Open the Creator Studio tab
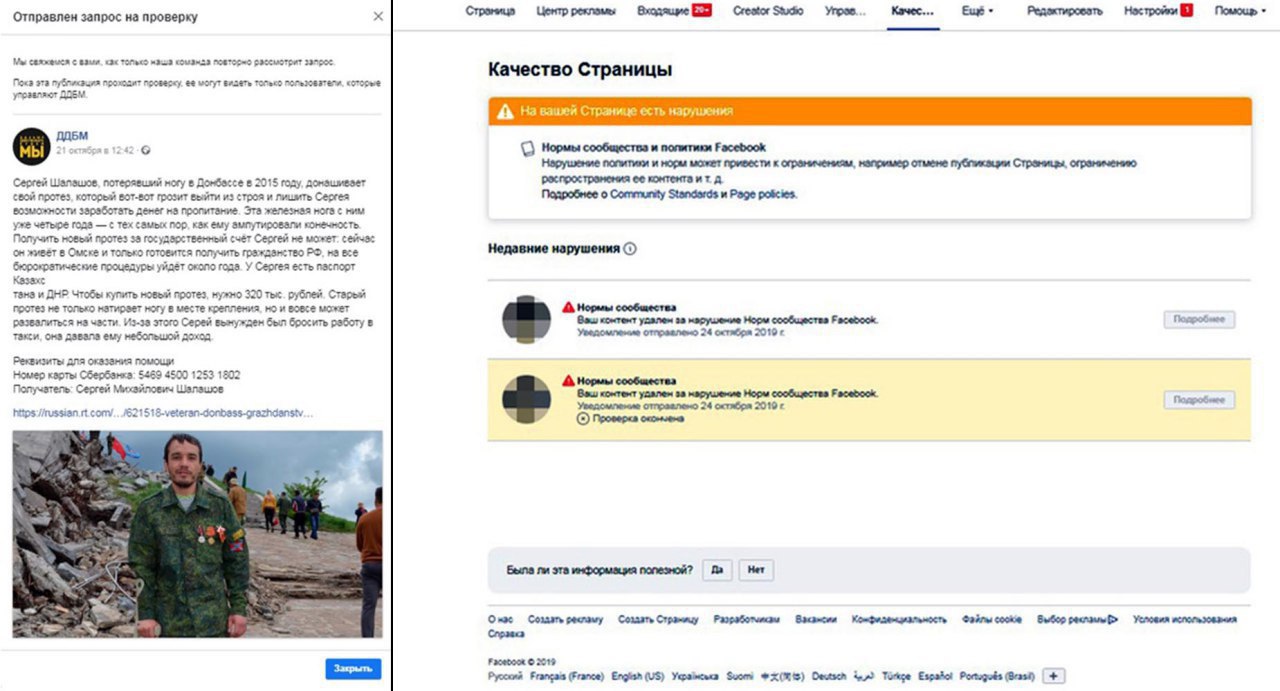Image resolution: width=1280 pixels, height=691 pixels. [767, 11]
